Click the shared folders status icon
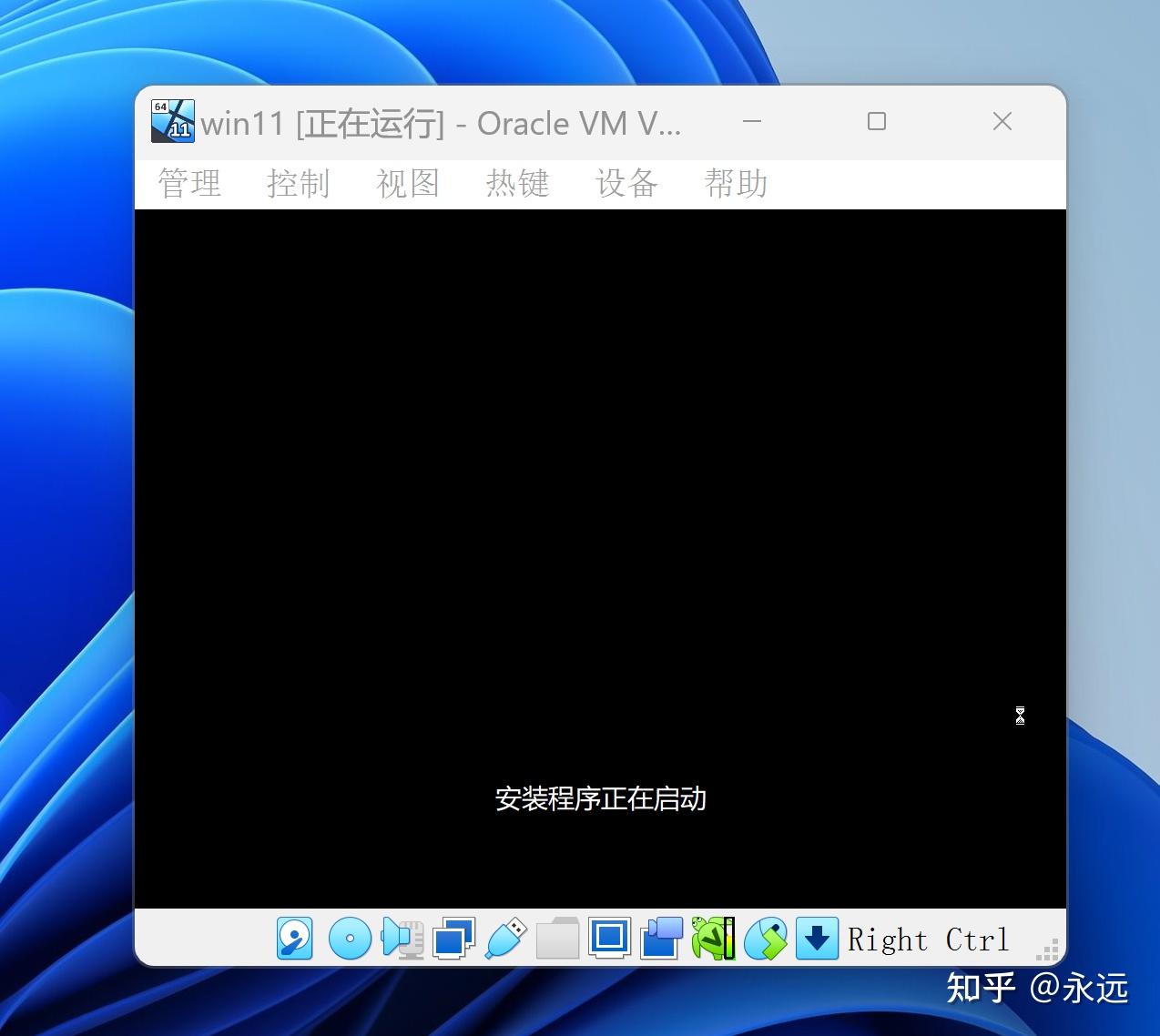Screen dimensions: 1160x1036 tap(558, 938)
